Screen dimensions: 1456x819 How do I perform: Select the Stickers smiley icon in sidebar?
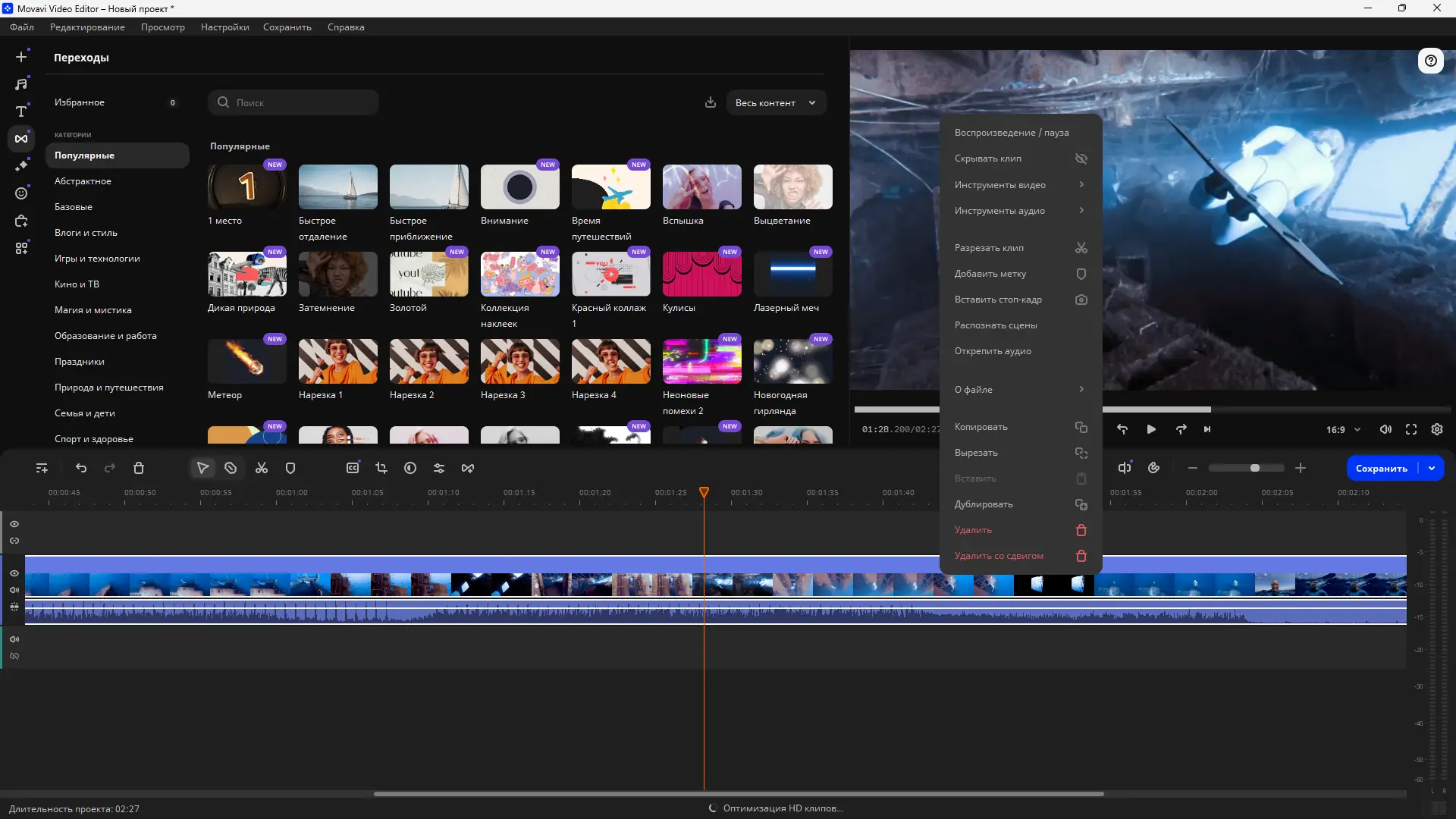[x=21, y=193]
